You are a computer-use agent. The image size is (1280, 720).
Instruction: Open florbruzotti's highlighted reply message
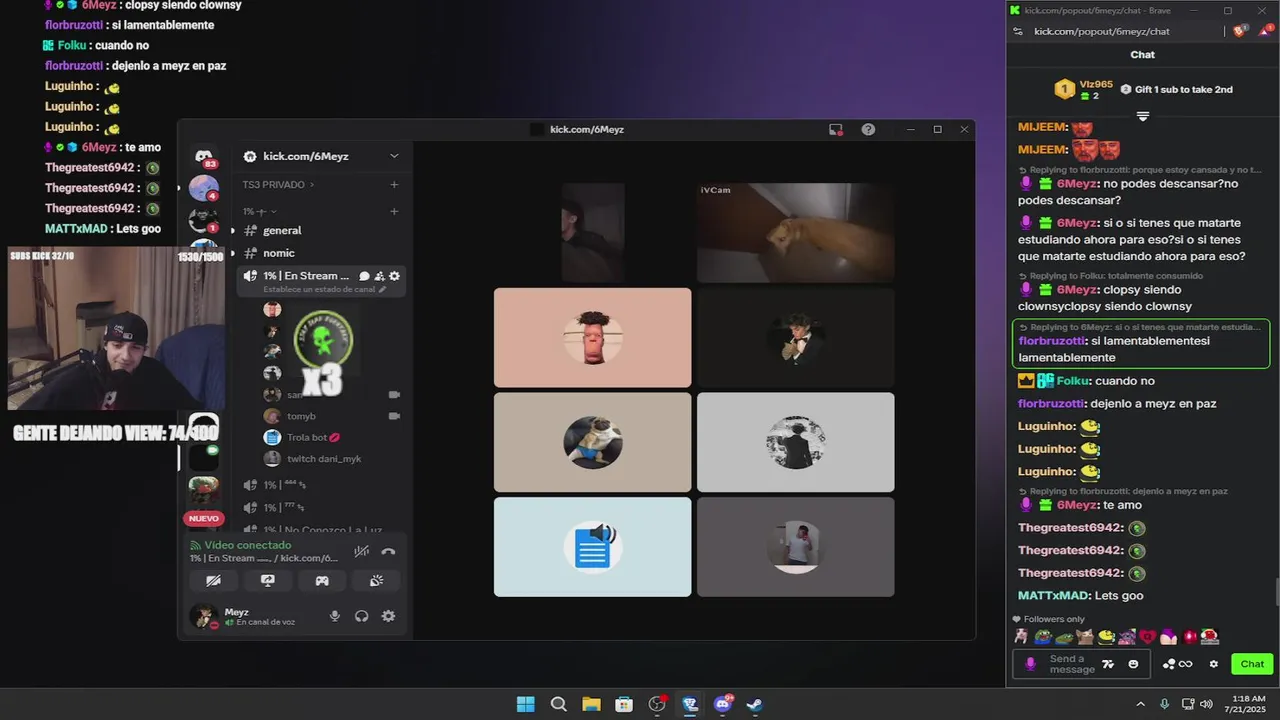pos(1141,343)
